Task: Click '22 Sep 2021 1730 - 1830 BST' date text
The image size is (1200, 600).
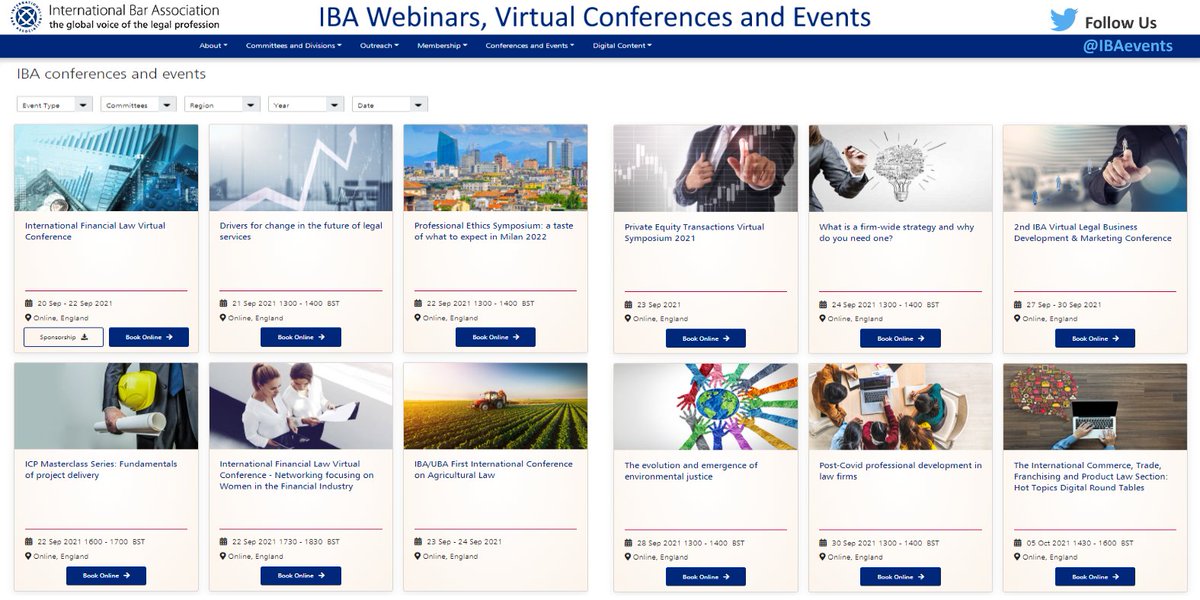Action: 285,542
